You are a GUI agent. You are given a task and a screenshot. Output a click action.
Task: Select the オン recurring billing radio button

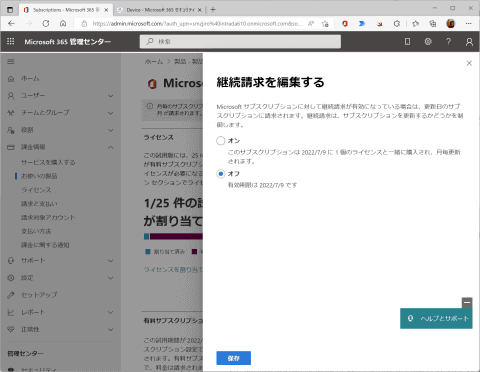coord(221,141)
